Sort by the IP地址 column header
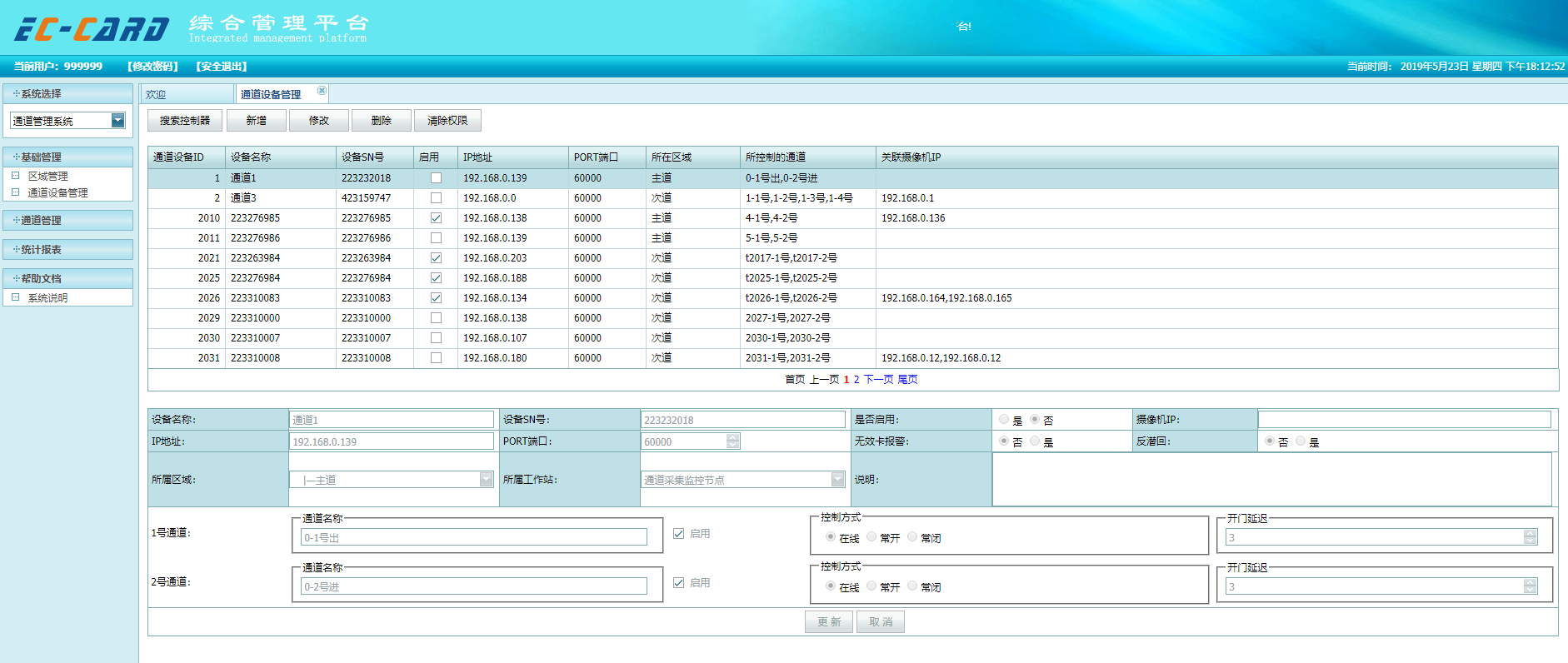The image size is (1568, 663). point(512,157)
